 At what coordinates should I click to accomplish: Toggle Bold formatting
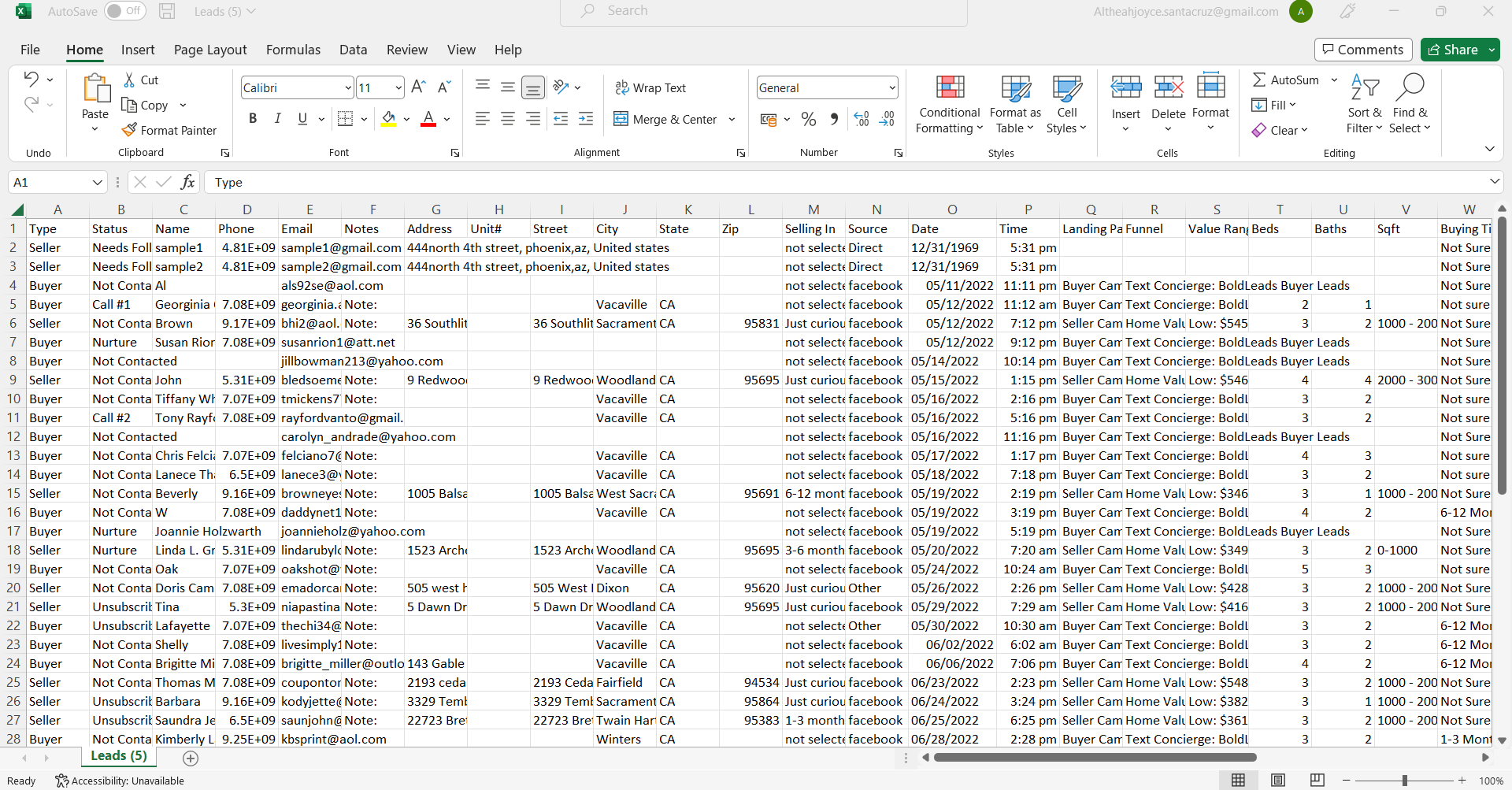click(x=253, y=119)
